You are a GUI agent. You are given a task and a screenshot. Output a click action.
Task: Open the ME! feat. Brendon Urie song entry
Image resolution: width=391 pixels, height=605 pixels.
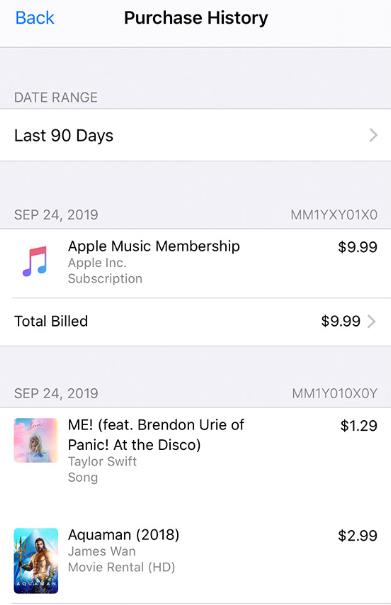pos(195,451)
